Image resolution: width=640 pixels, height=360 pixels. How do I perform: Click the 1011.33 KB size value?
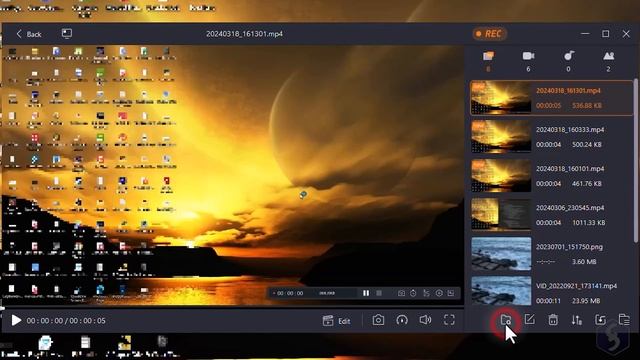tap(589, 223)
